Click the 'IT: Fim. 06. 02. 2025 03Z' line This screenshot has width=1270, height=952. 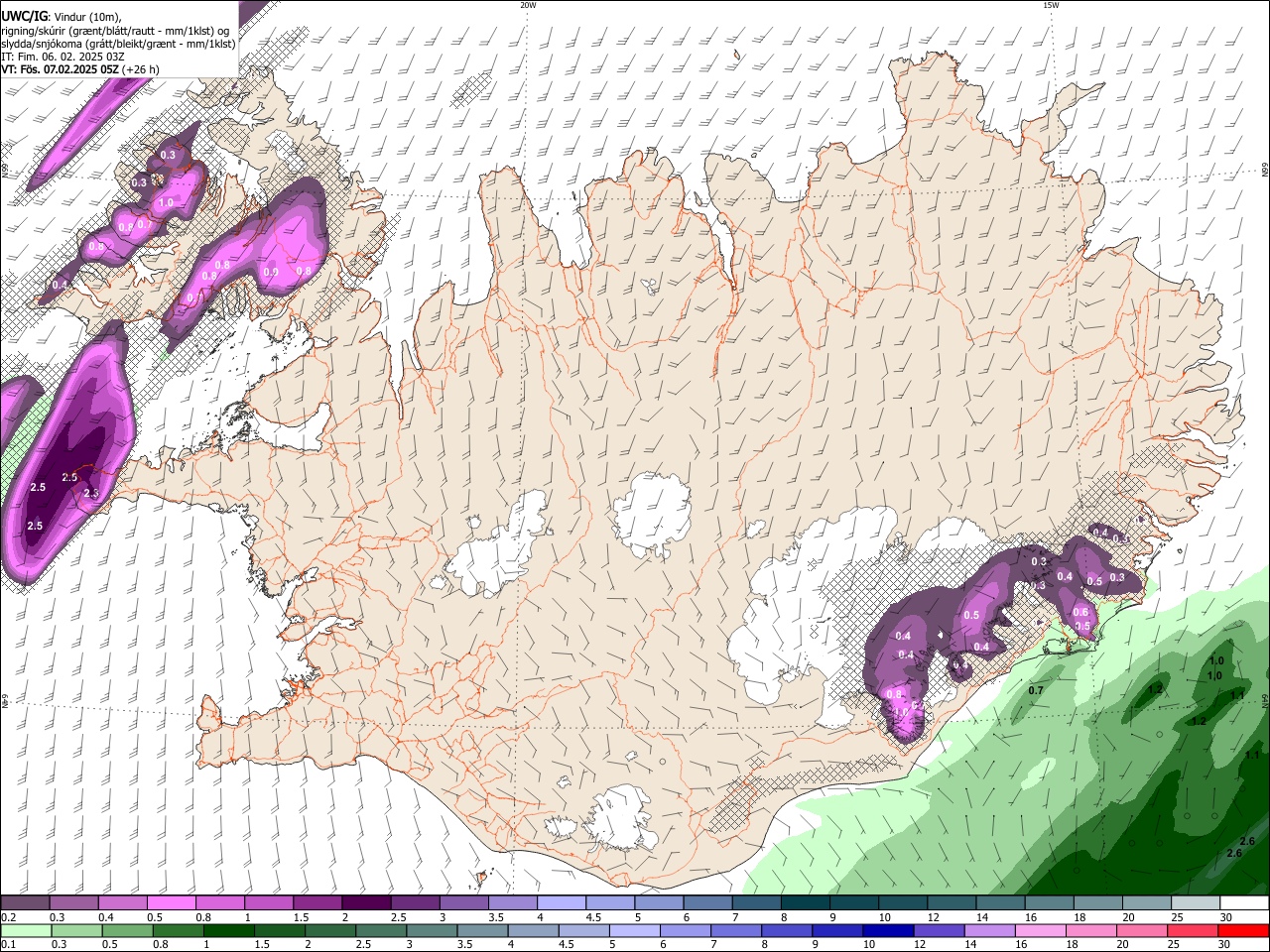pyautogui.click(x=63, y=57)
